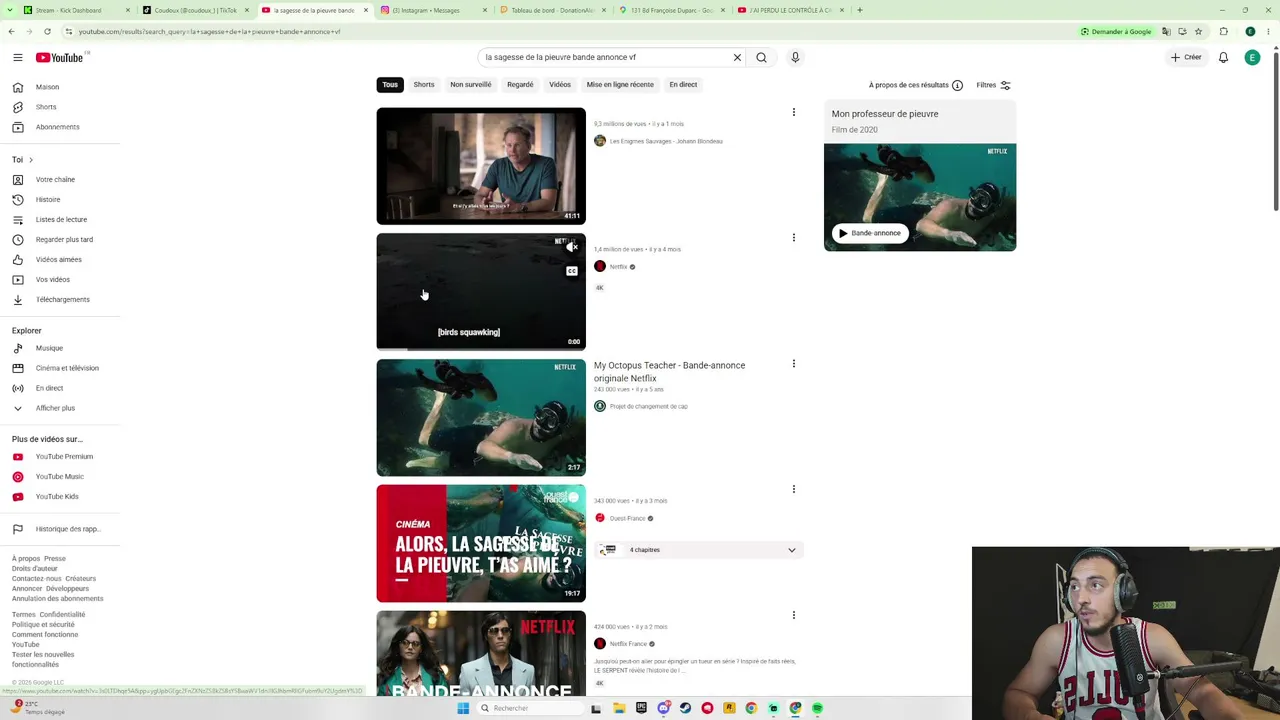The width and height of the screenshot is (1280, 720).
Task: Open the Créer dropdown button
Action: (1186, 57)
